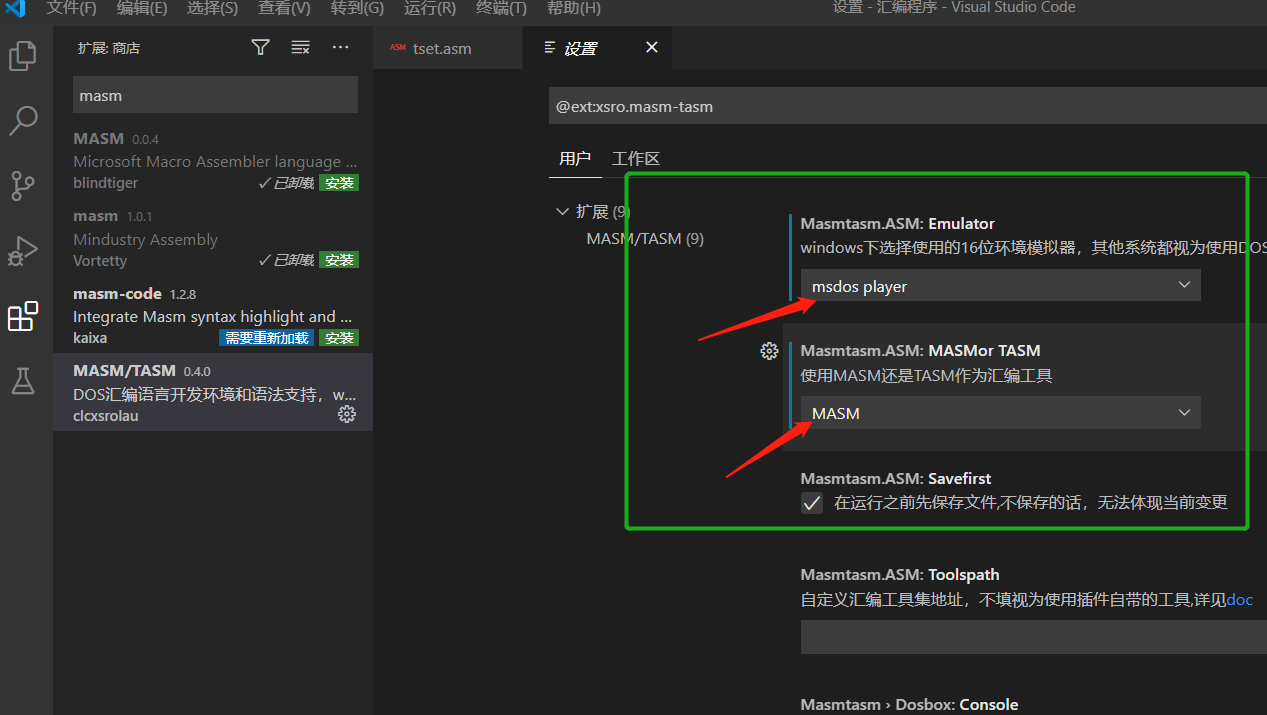Click publisher name kaixa

[x=90, y=338]
